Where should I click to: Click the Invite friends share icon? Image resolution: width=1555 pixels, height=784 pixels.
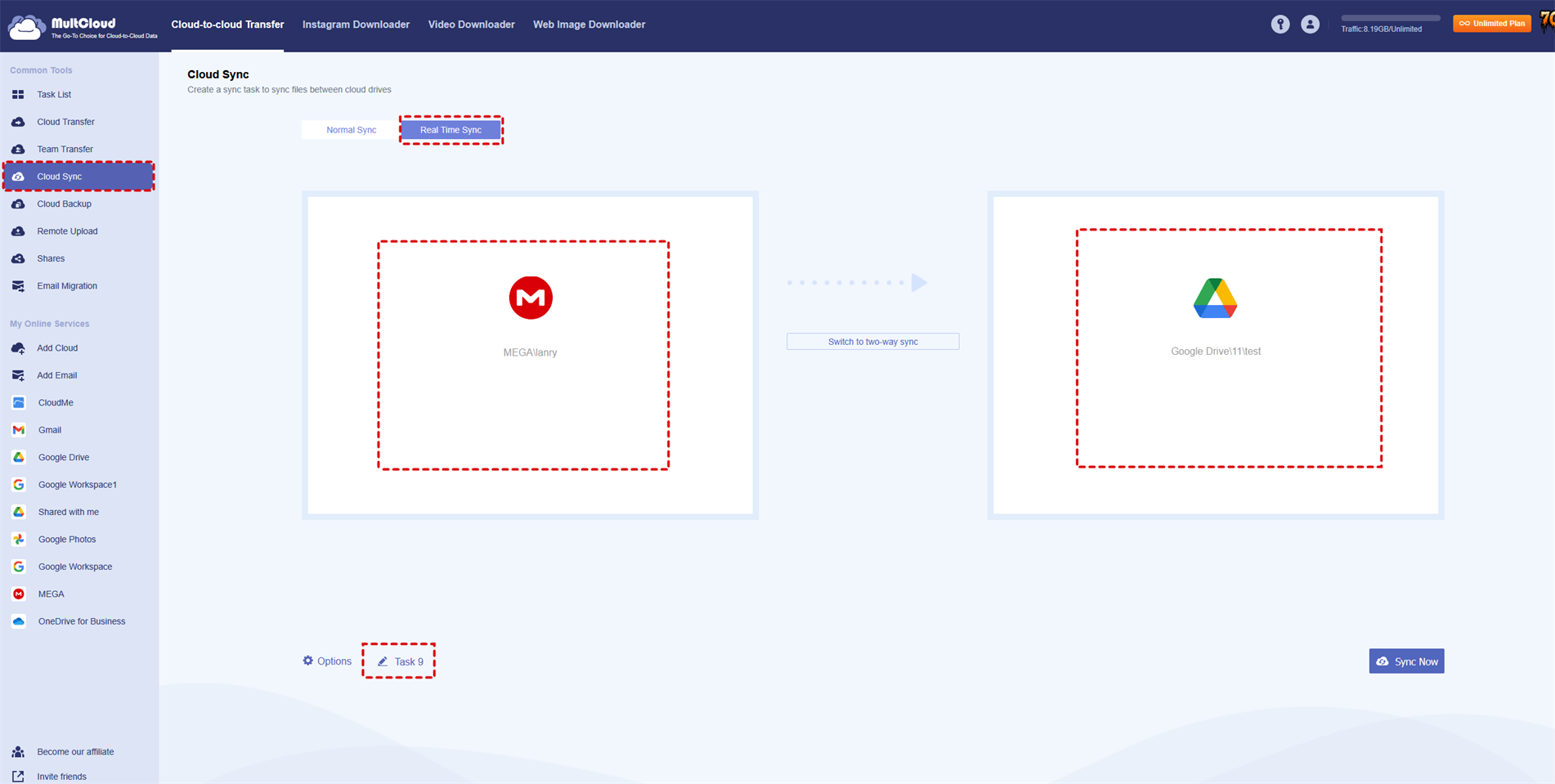pyautogui.click(x=18, y=777)
